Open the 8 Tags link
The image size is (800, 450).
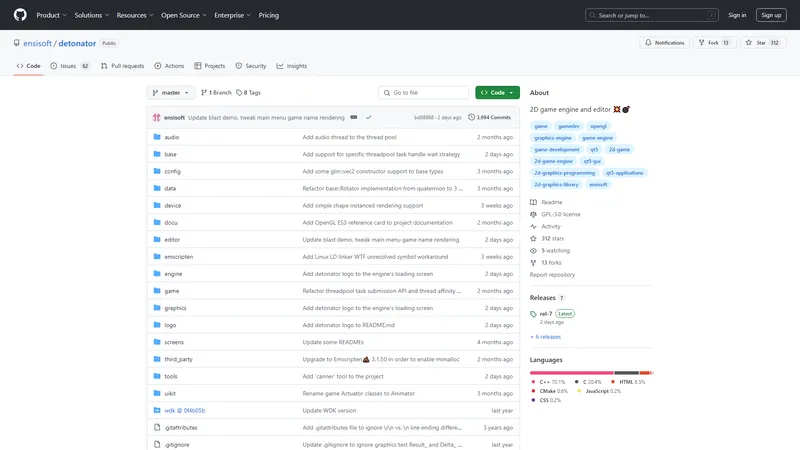(248, 92)
